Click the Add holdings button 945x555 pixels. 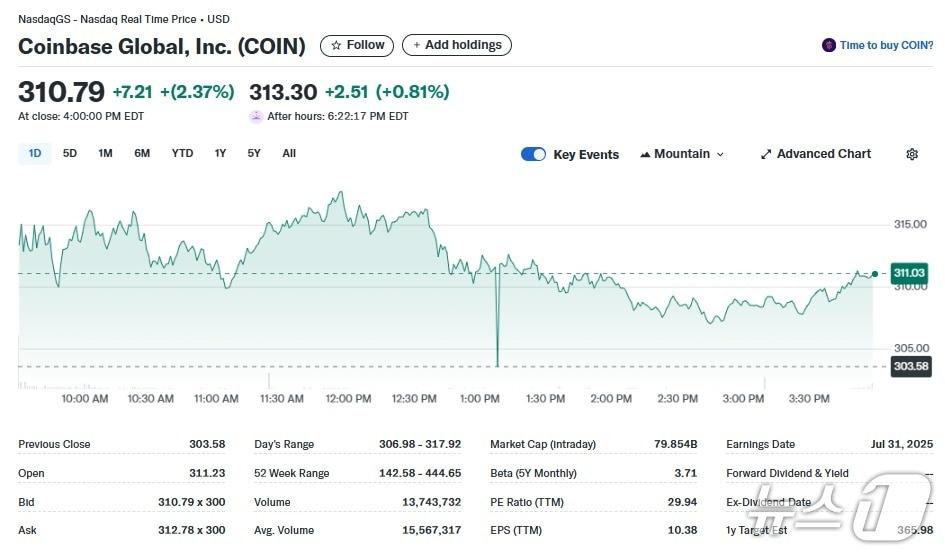coord(457,45)
